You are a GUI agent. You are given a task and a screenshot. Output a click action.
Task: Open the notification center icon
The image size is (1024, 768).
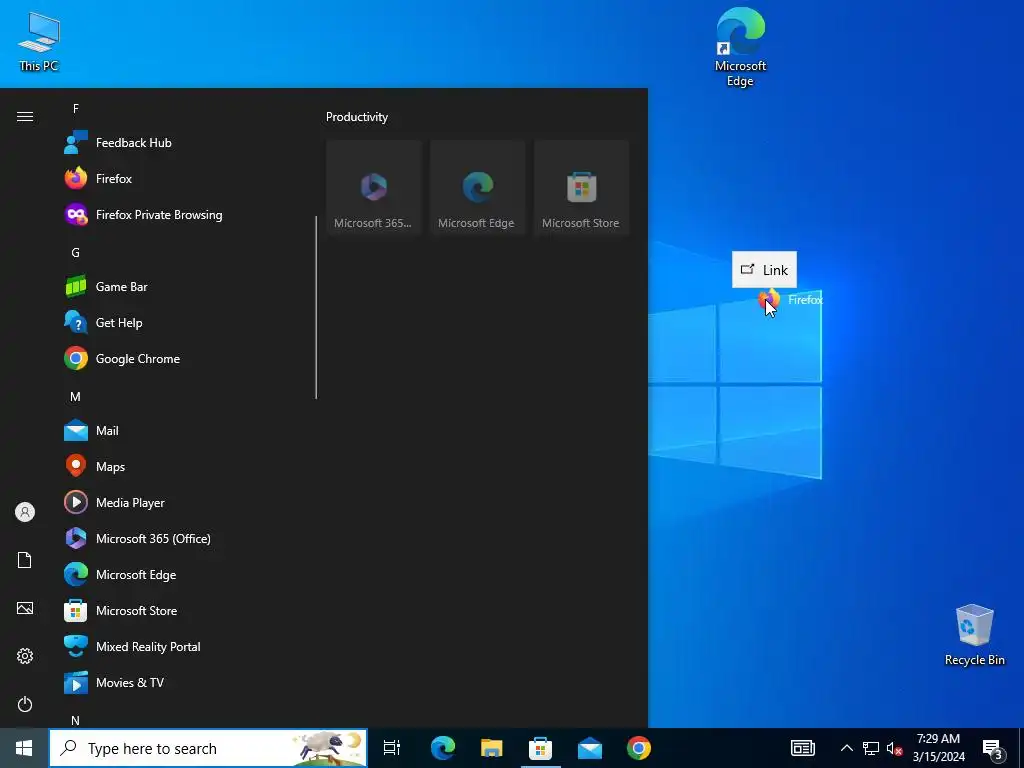(x=992, y=749)
